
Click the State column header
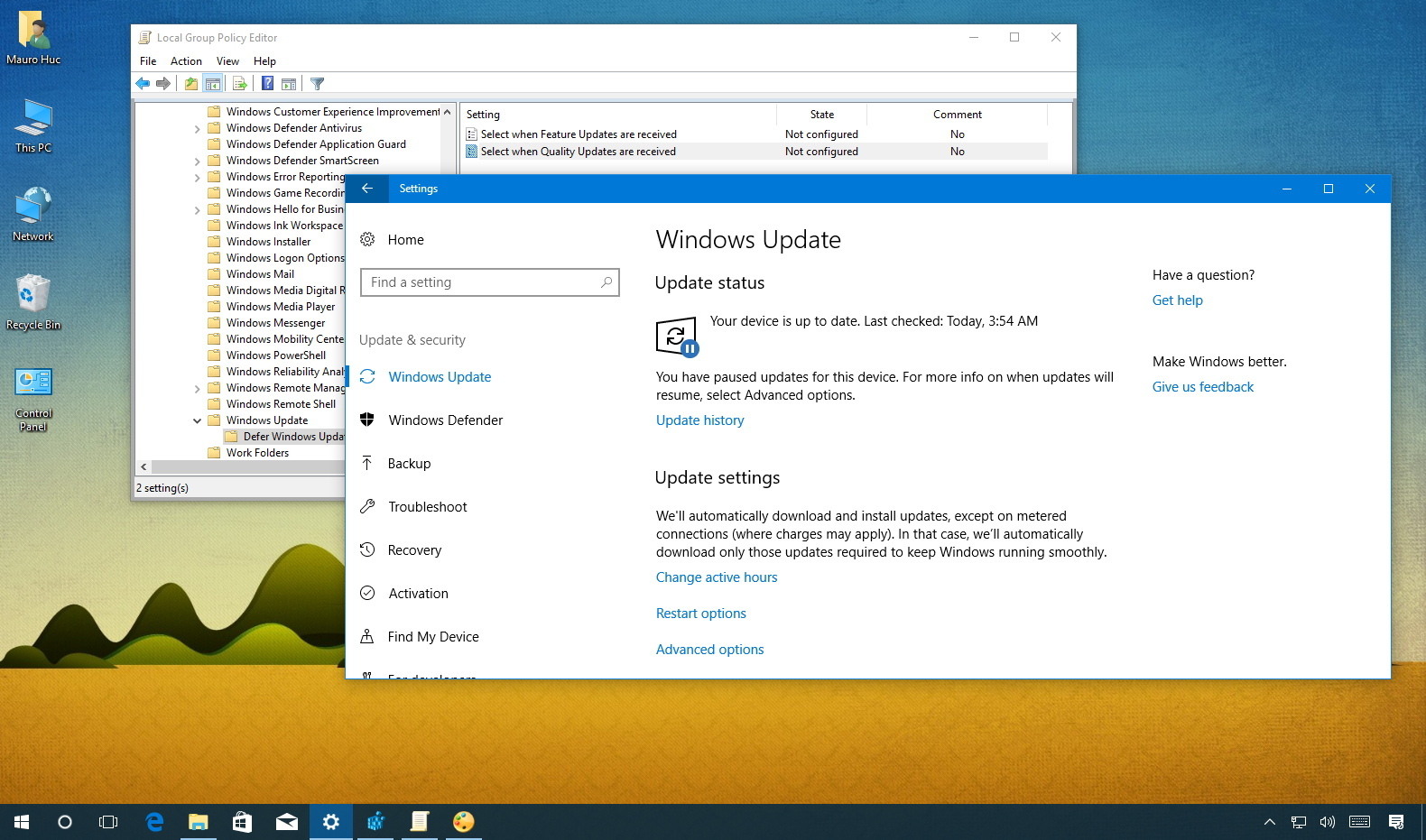822,115
